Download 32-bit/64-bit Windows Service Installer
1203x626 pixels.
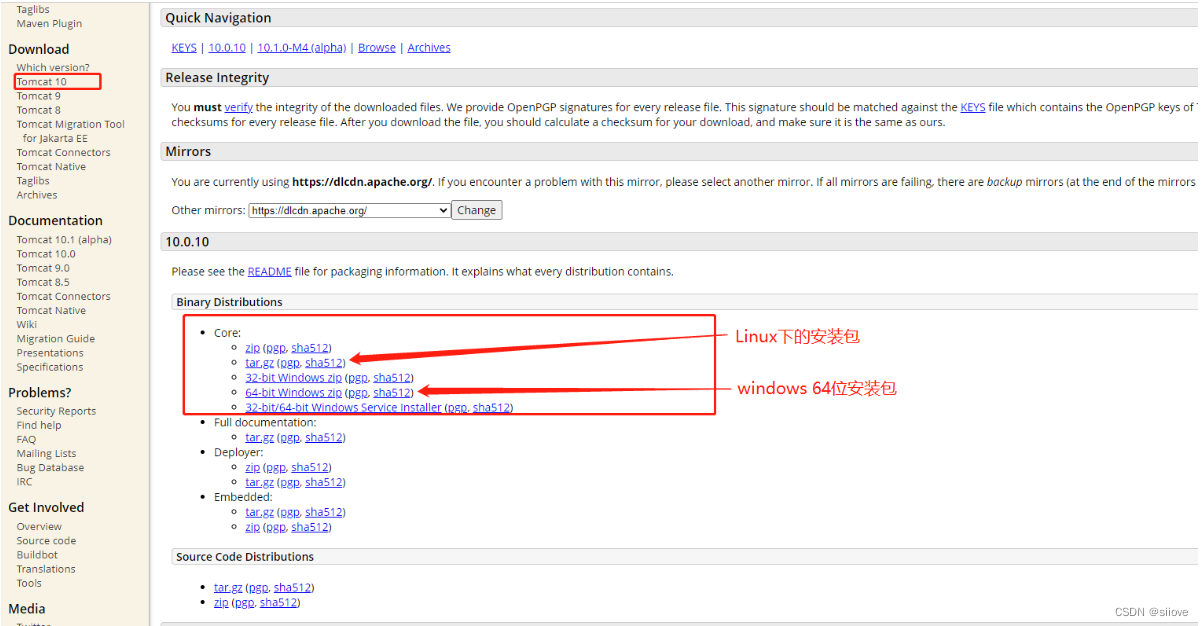point(343,408)
